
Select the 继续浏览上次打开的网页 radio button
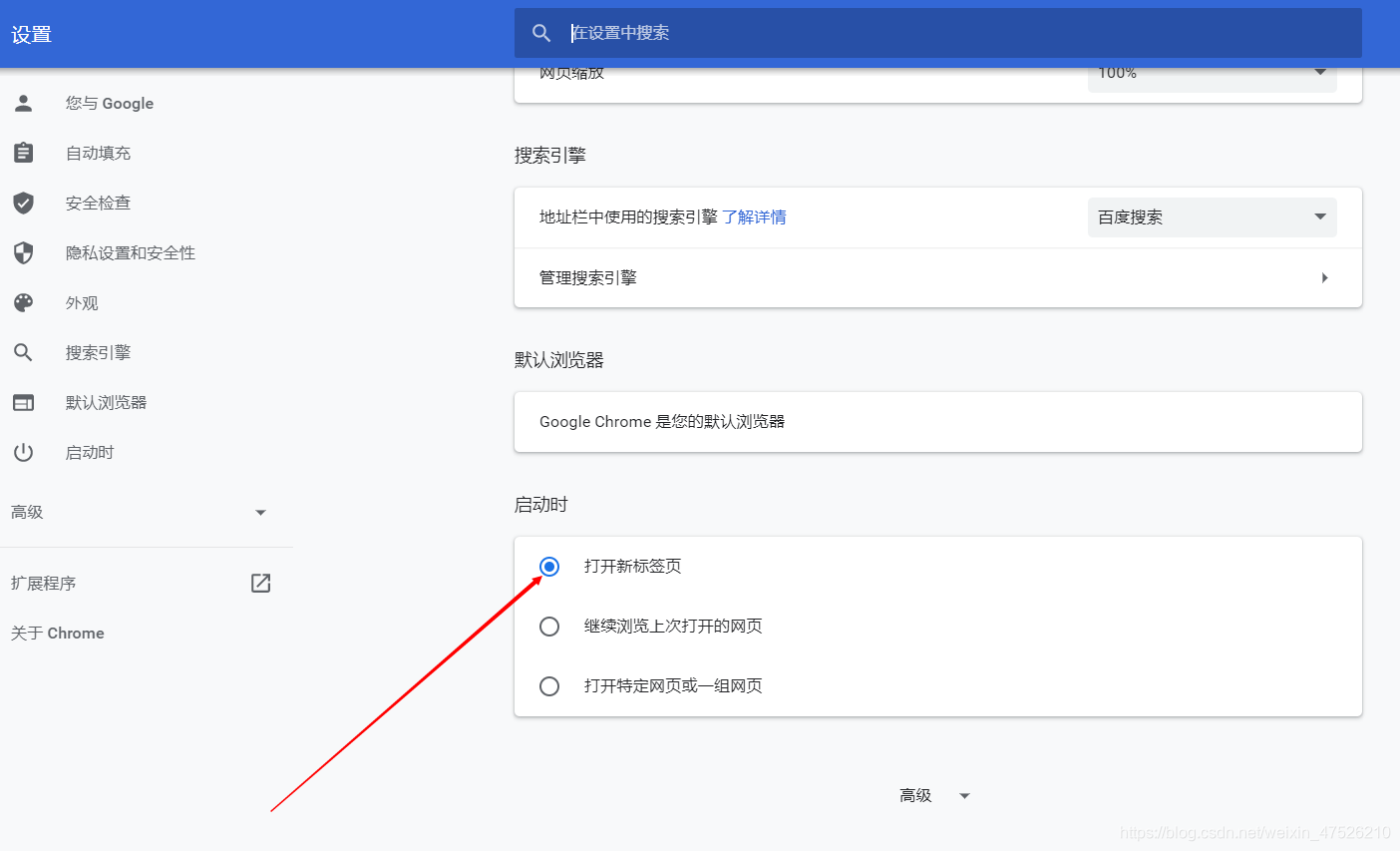[x=549, y=627]
